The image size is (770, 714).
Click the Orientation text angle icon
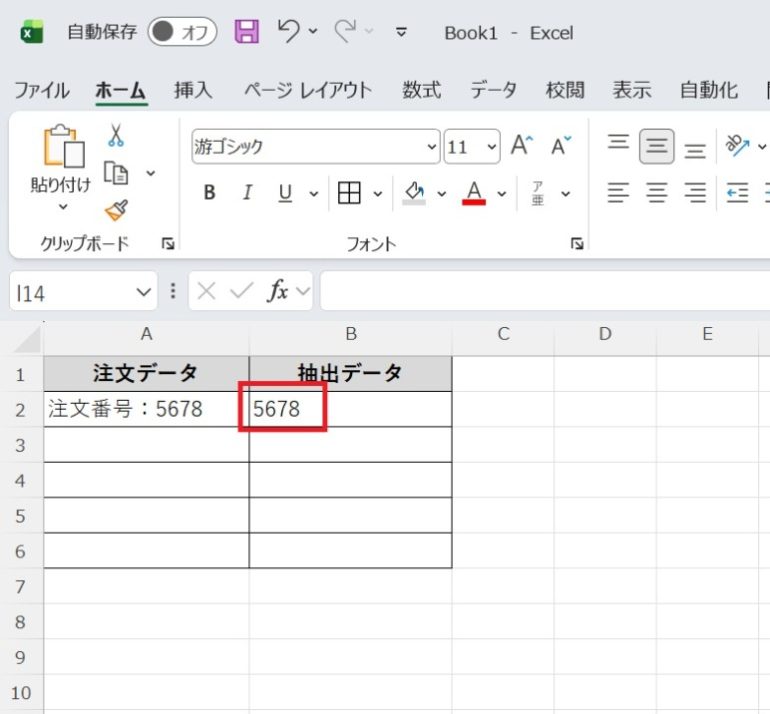[737, 145]
